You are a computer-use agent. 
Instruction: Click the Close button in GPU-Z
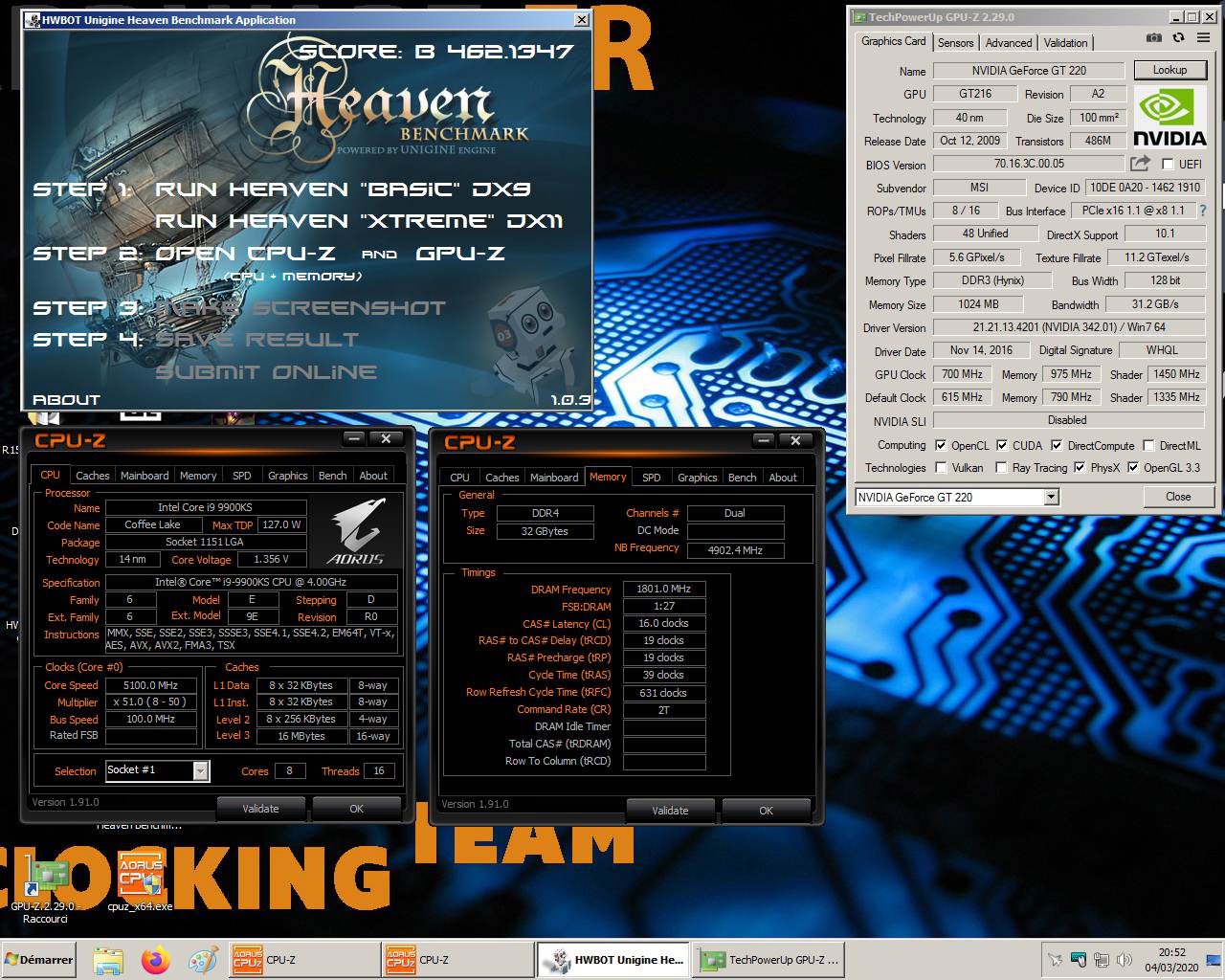pyautogui.click(x=1178, y=497)
